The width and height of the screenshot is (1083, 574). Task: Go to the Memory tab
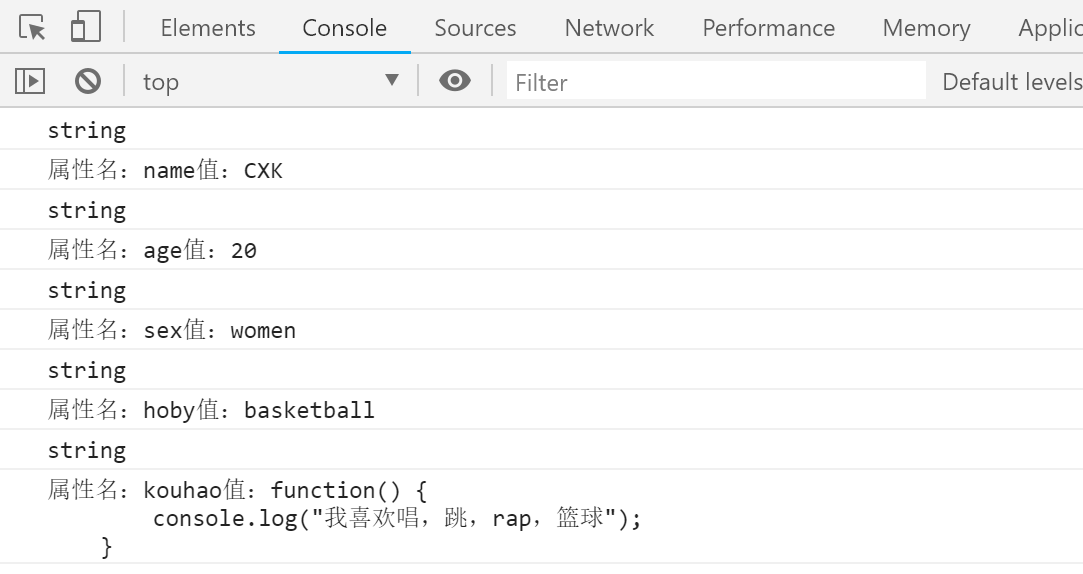pyautogui.click(x=926, y=28)
